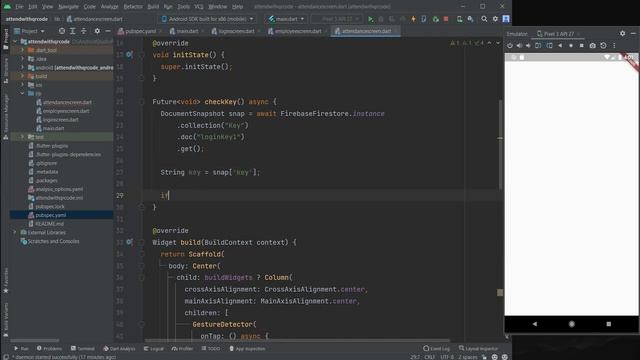Open the Event Log panel
Screen dimensions: 640x360
pyautogui.click(x=436, y=349)
